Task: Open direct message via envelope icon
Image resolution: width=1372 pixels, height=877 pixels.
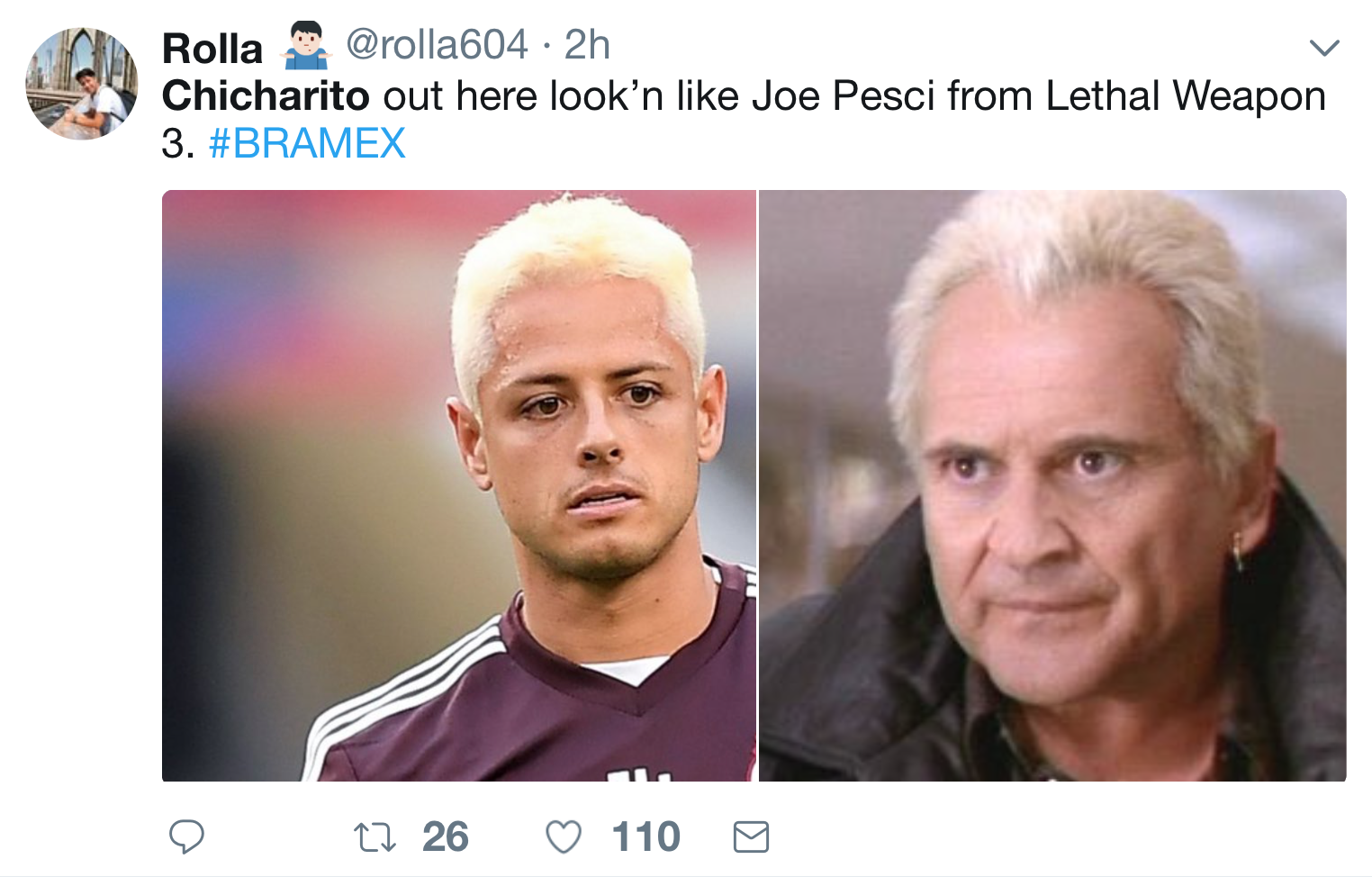Action: (x=751, y=837)
